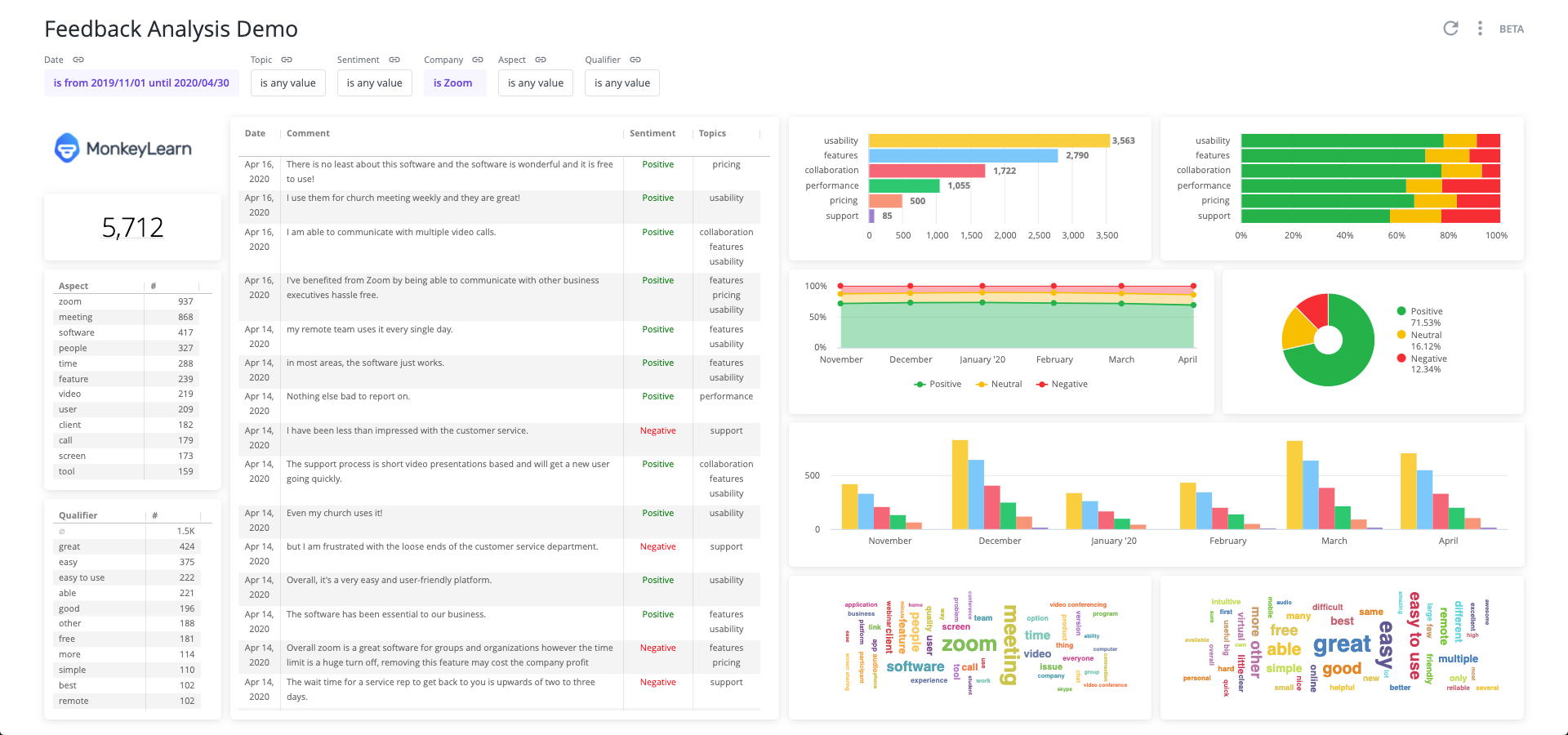Click the MonkeyLearn logo
This screenshot has height=735, width=1568.
pyautogui.click(x=123, y=149)
